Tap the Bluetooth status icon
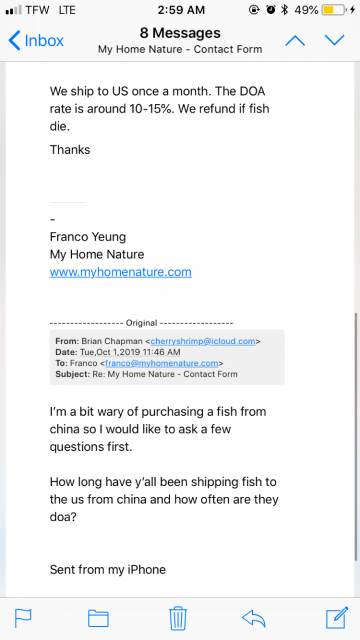This screenshot has width=360, height=640. [284, 10]
